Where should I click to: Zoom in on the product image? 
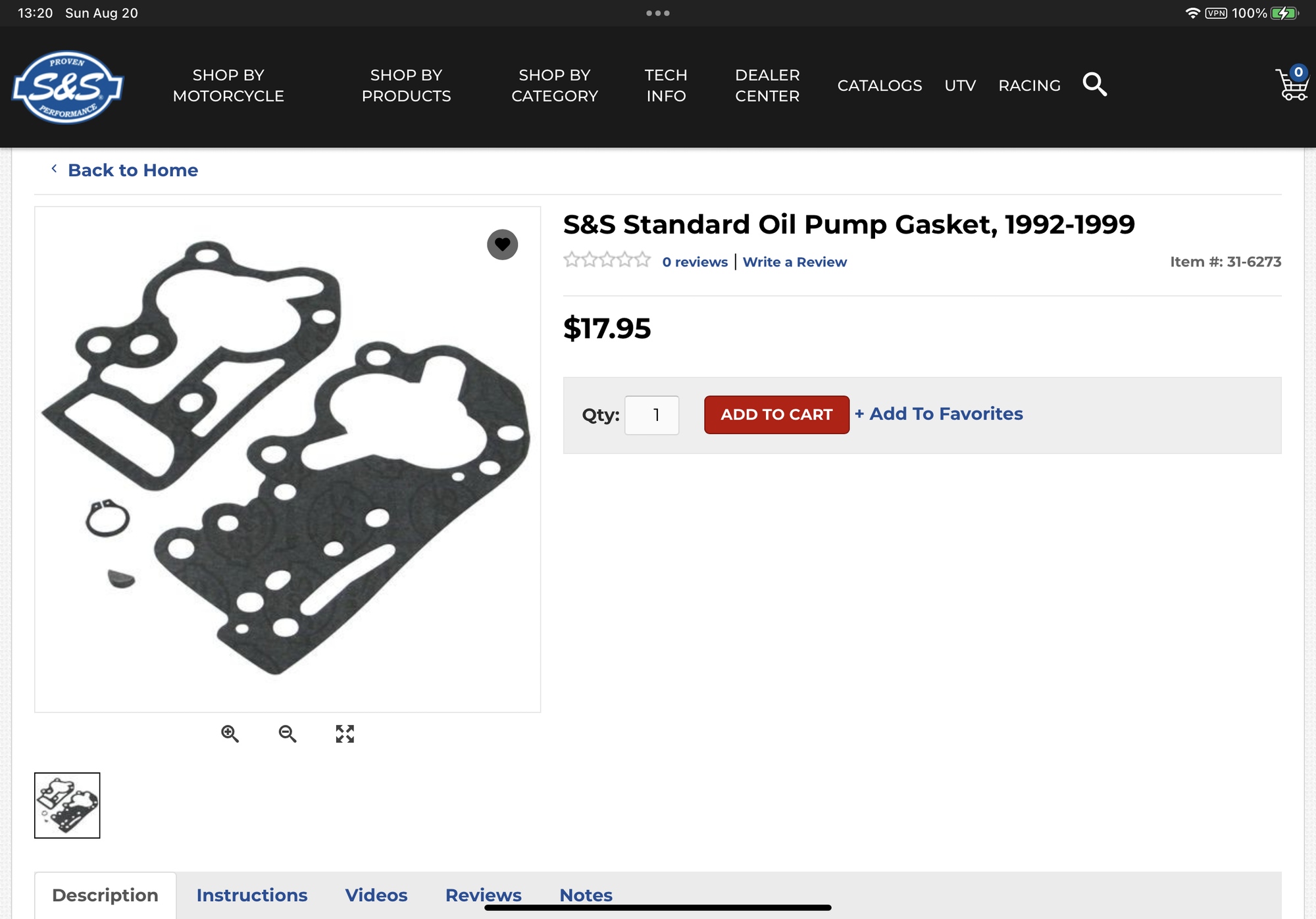point(230,733)
